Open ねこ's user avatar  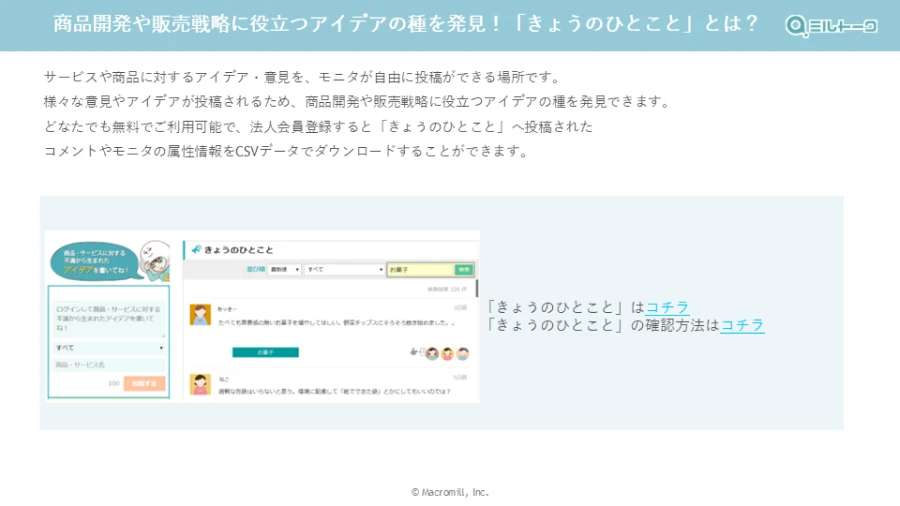click(x=199, y=384)
